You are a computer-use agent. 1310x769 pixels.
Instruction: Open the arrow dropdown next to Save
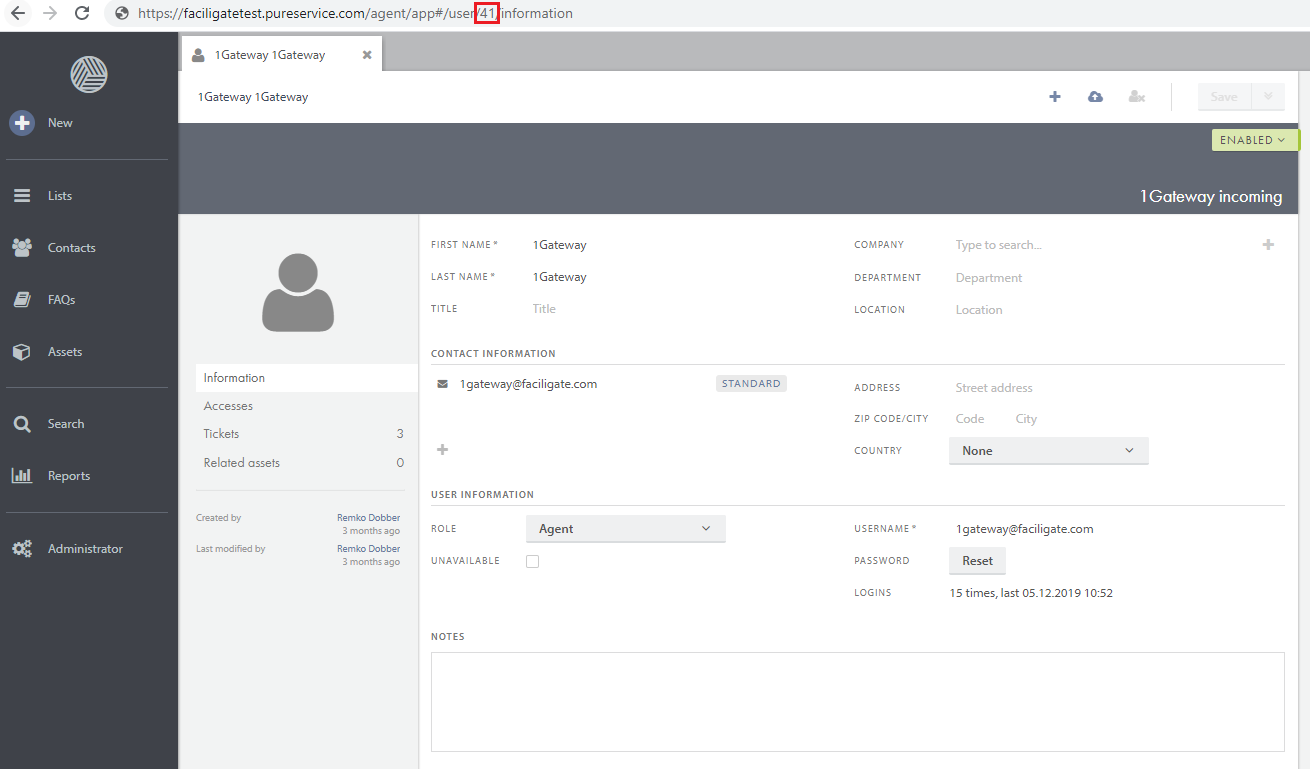1268,97
